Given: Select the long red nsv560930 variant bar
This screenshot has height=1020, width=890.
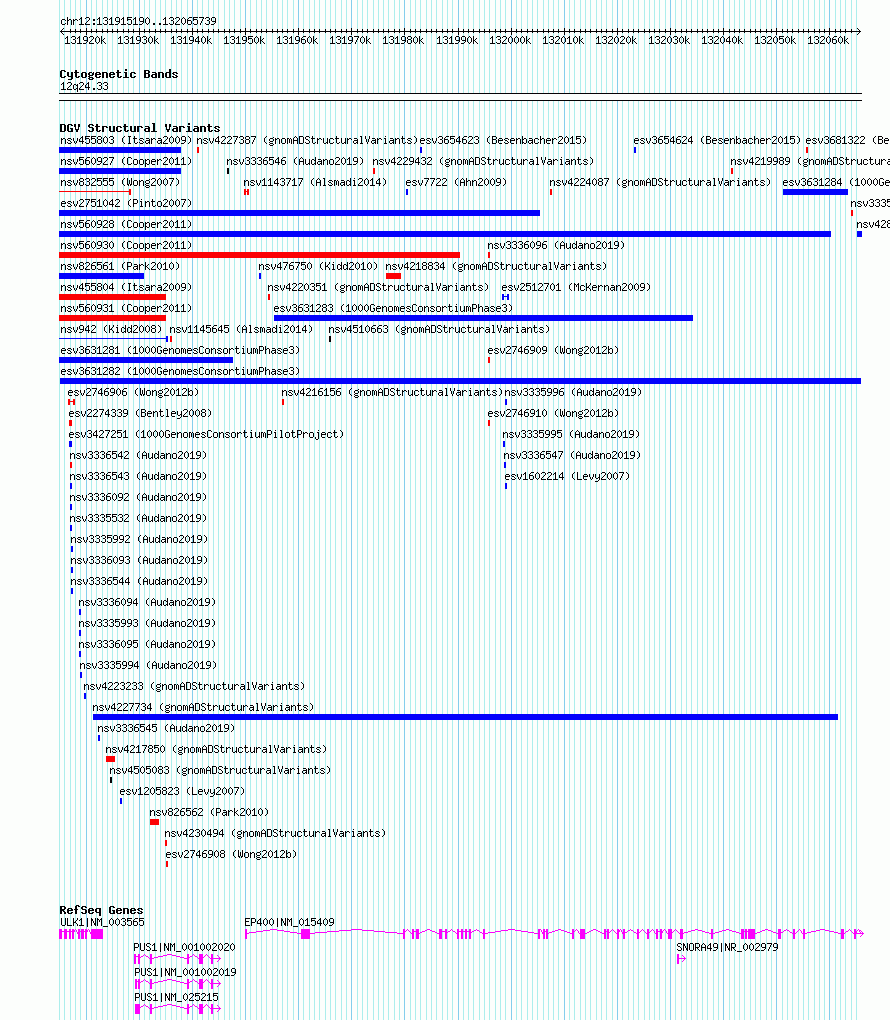Looking at the screenshot, I should 260,255.
